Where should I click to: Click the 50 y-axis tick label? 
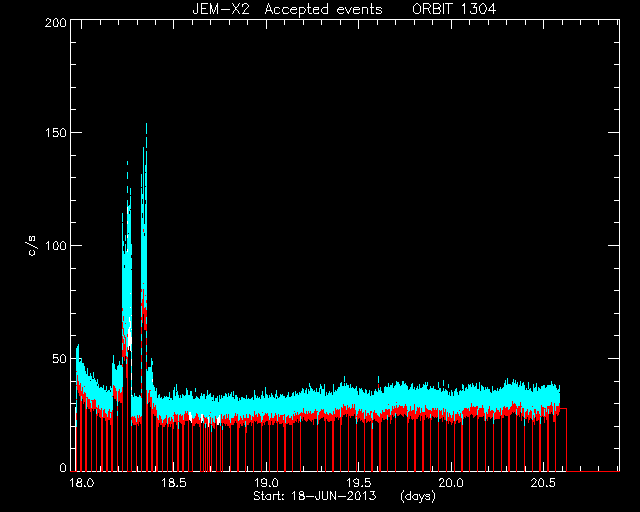coord(59,359)
